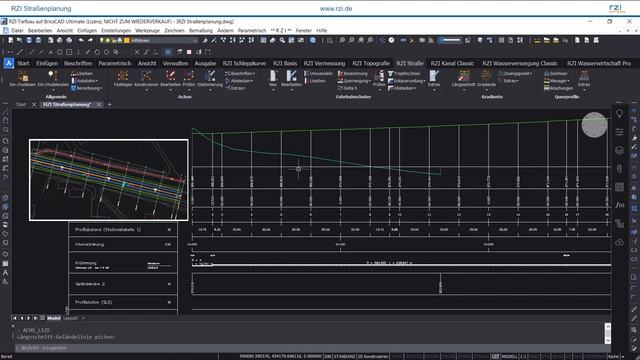Click the Querprofile Extras icon
The width and height of the screenshot is (640, 360).
tap(584, 76)
